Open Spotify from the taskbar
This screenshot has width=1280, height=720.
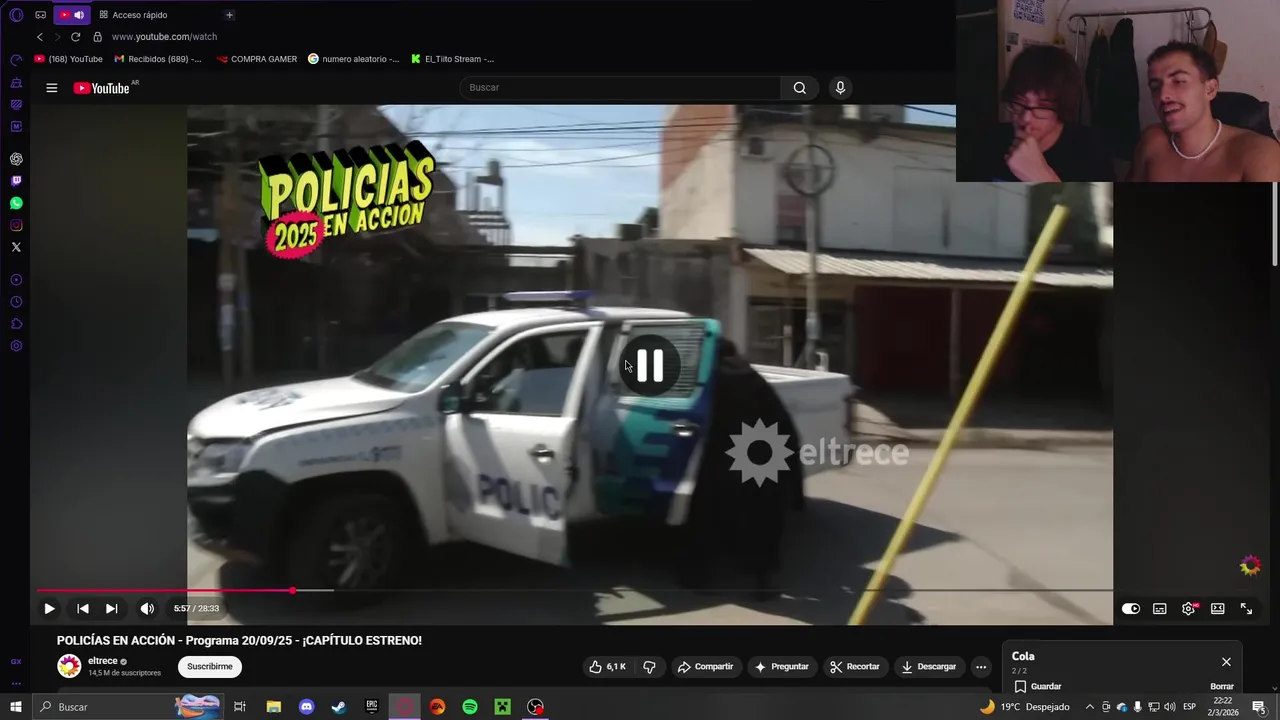tap(470, 707)
